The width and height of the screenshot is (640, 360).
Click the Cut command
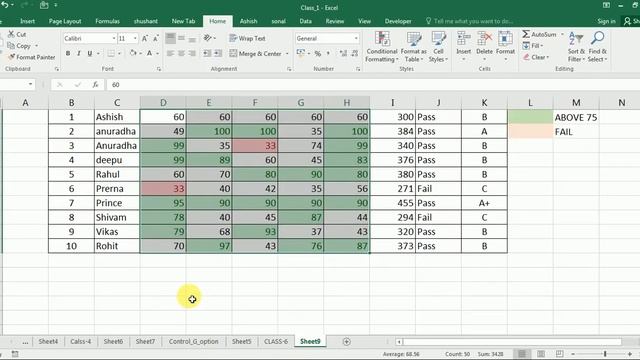[17, 35]
